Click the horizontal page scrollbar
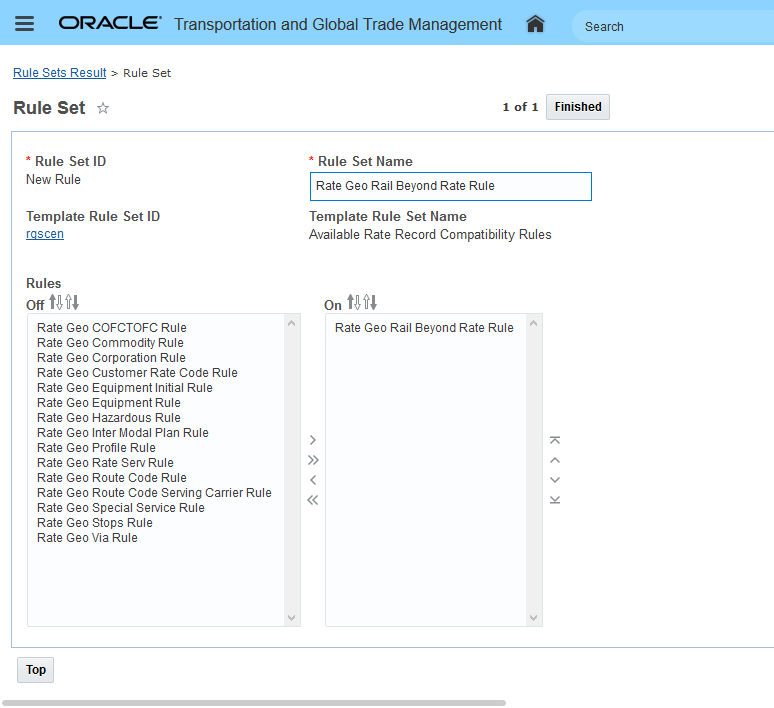Image resolution: width=774 pixels, height=708 pixels. pos(254,703)
